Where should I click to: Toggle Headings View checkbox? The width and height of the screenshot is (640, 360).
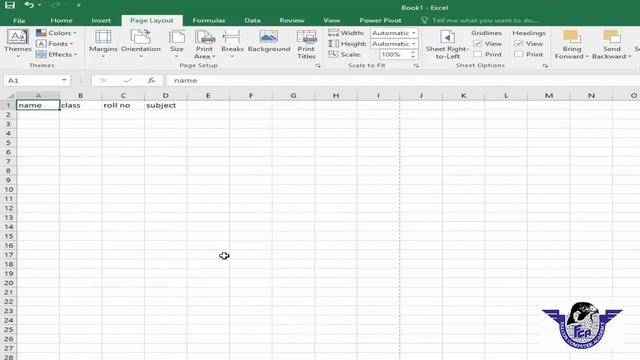pos(518,43)
